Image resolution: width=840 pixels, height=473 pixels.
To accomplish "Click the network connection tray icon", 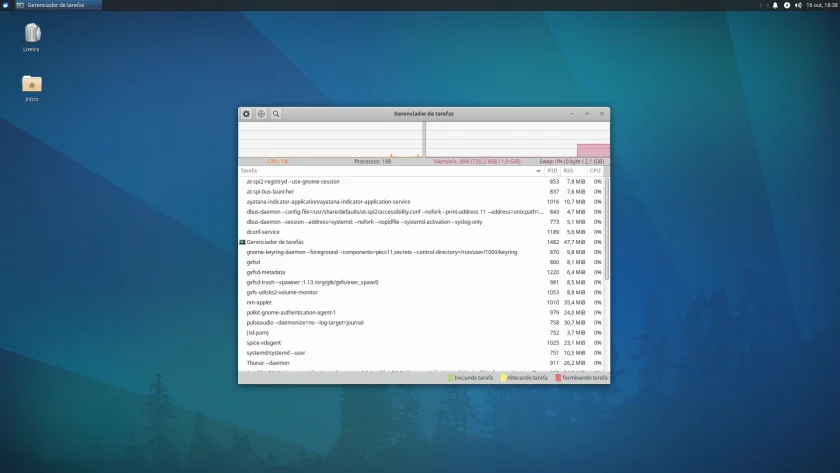I will [764, 5].
